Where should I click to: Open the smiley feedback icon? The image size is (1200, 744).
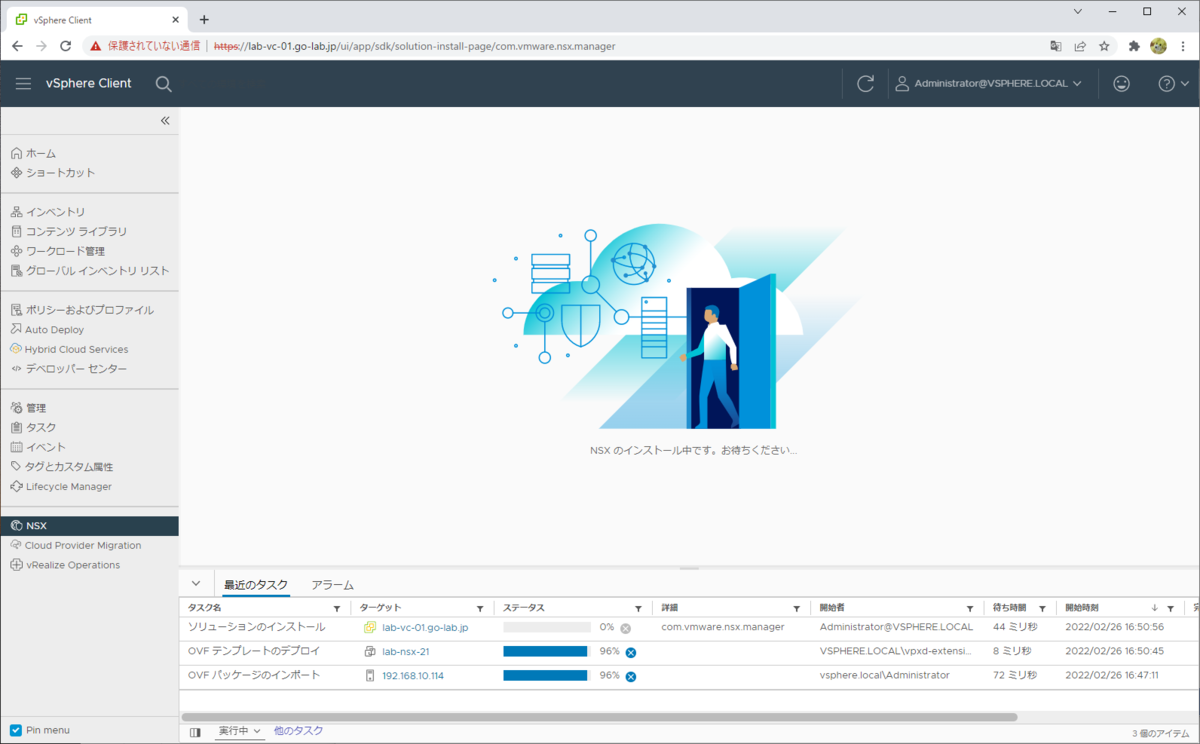tap(1122, 84)
